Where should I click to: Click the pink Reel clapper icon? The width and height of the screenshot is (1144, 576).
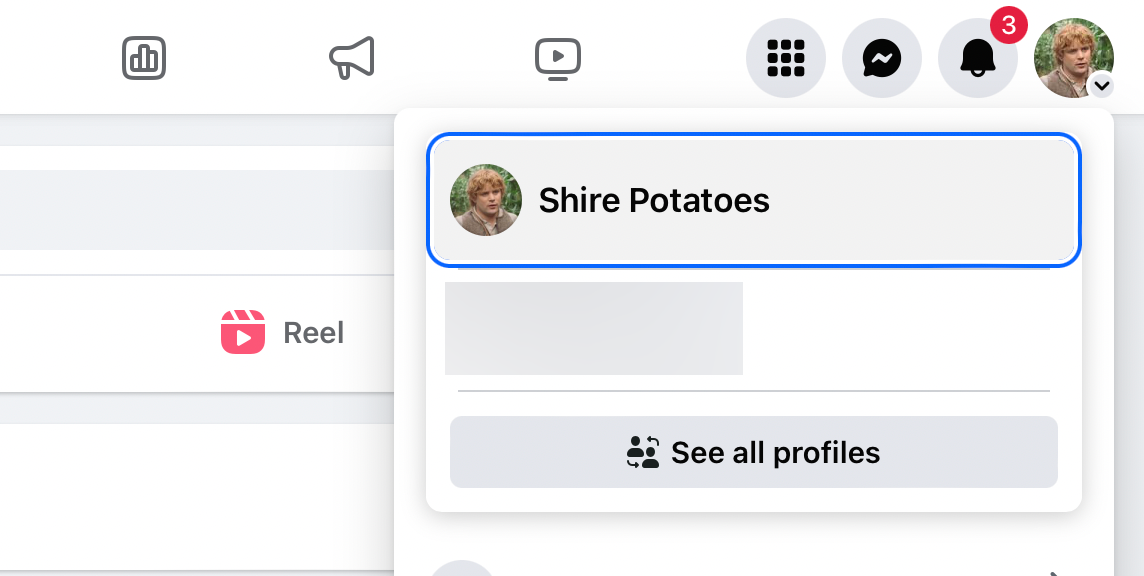[243, 332]
